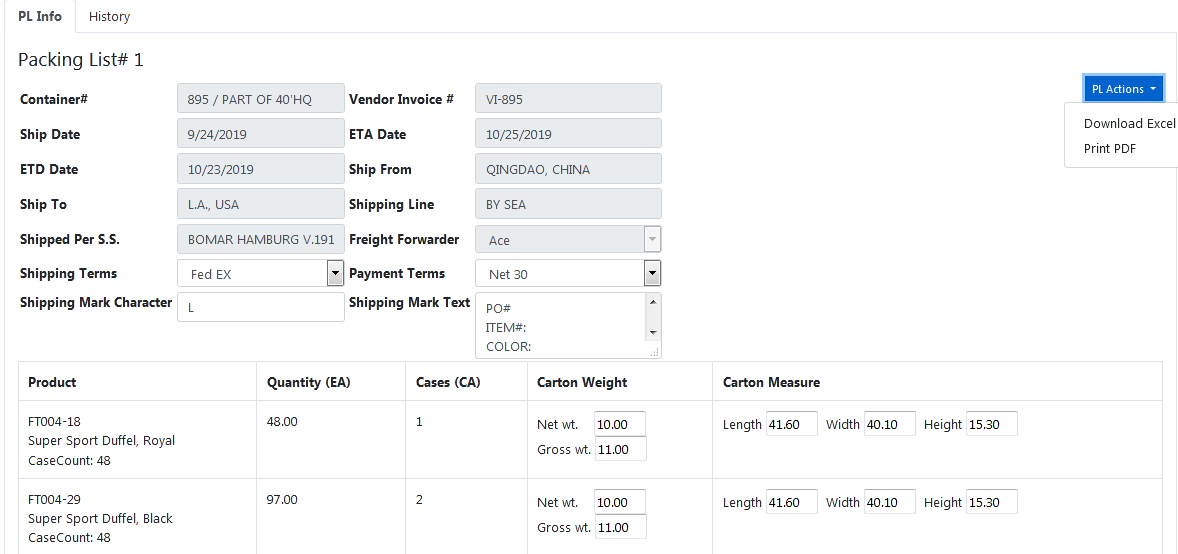The width and height of the screenshot is (1178, 554).
Task: Click the Net wt. field for FT004-29
Action: 620,502
